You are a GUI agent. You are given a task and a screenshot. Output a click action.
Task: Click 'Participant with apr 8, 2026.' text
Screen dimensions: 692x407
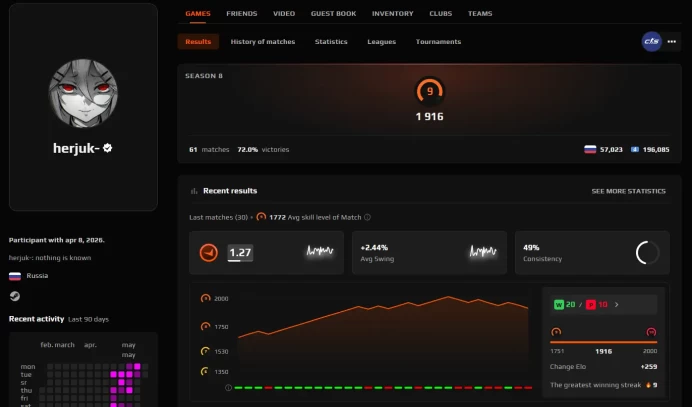point(56,240)
